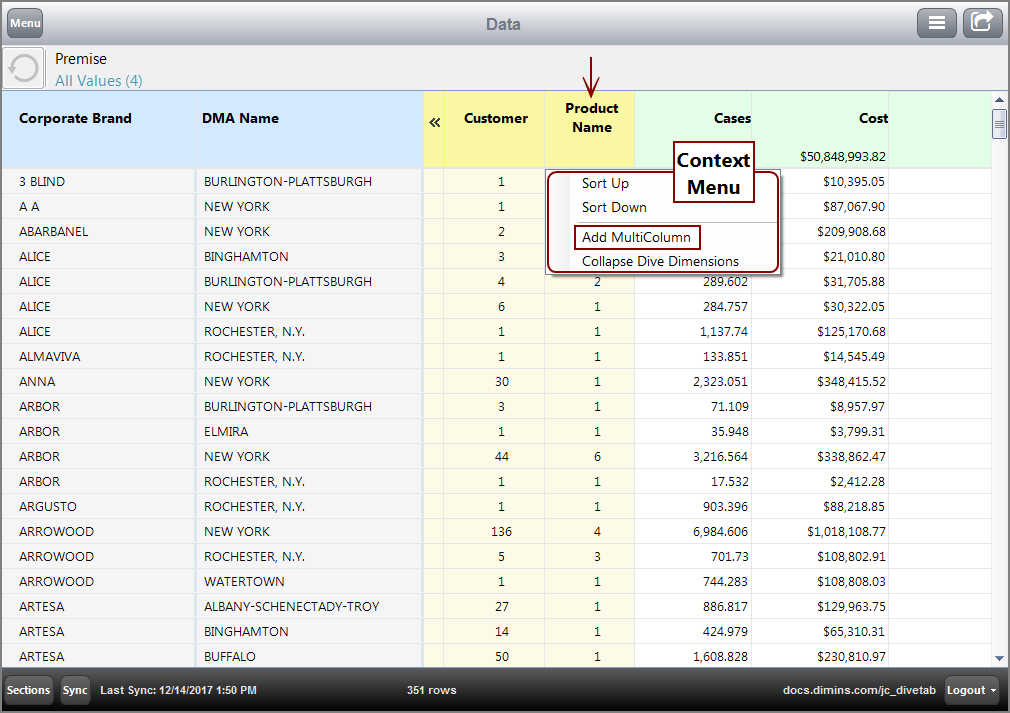Select Sort Up from context menu

pyautogui.click(x=605, y=184)
